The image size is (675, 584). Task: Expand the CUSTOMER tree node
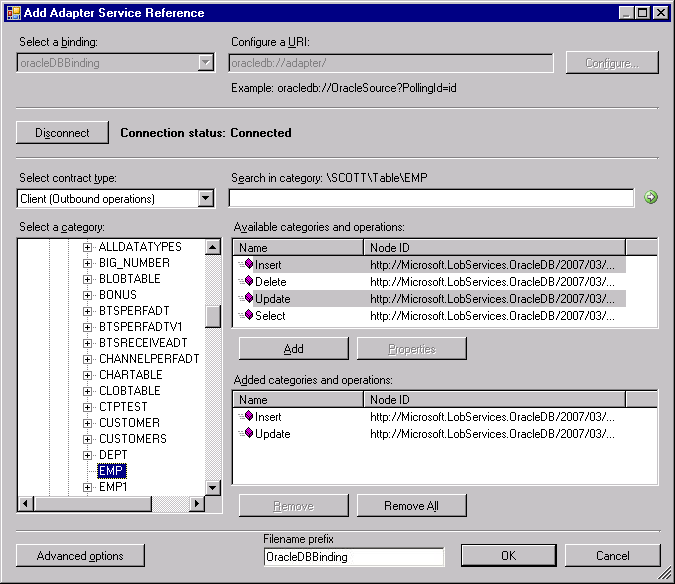87,423
